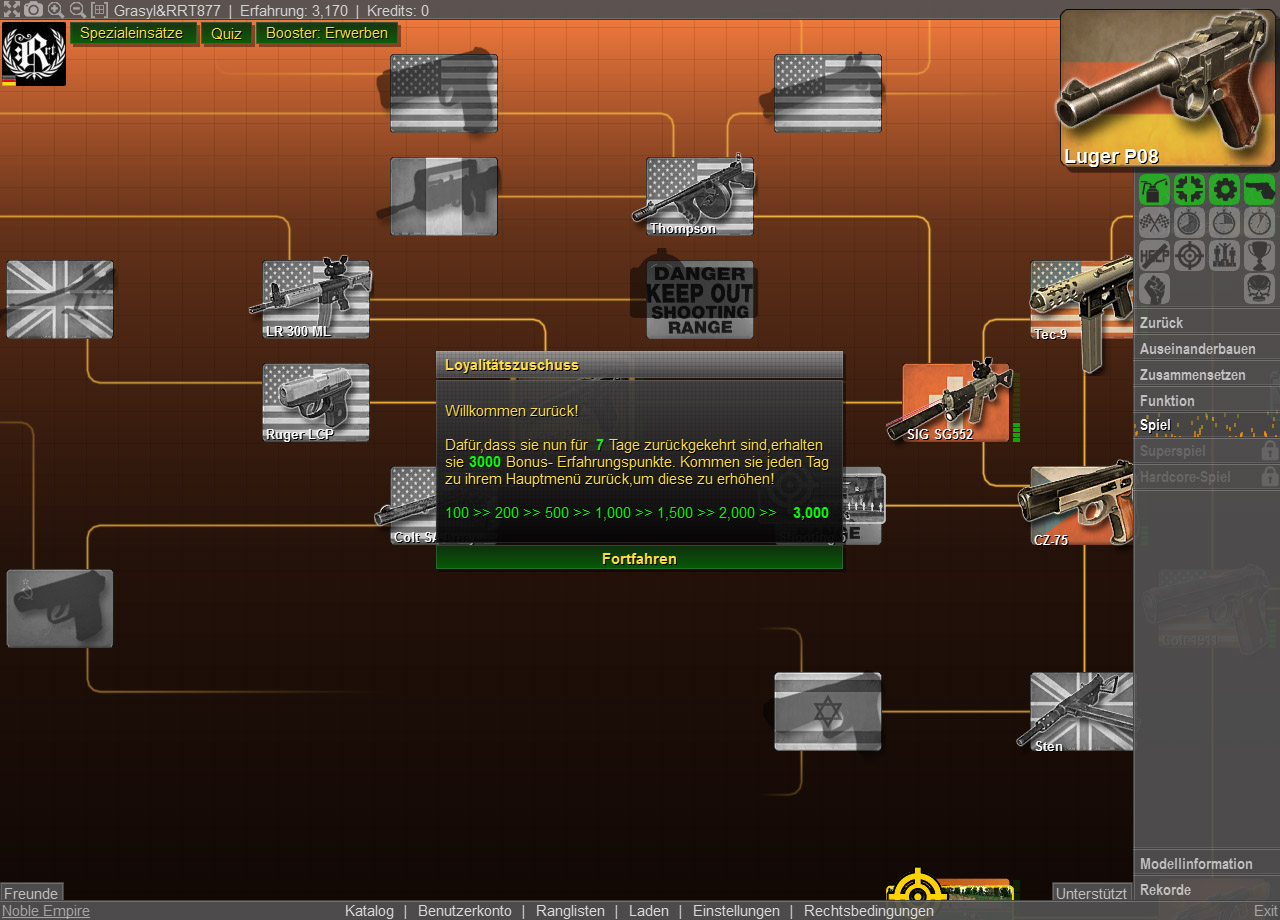Open Spezialeinsätze
This screenshot has width=1280, height=920.
click(x=132, y=33)
